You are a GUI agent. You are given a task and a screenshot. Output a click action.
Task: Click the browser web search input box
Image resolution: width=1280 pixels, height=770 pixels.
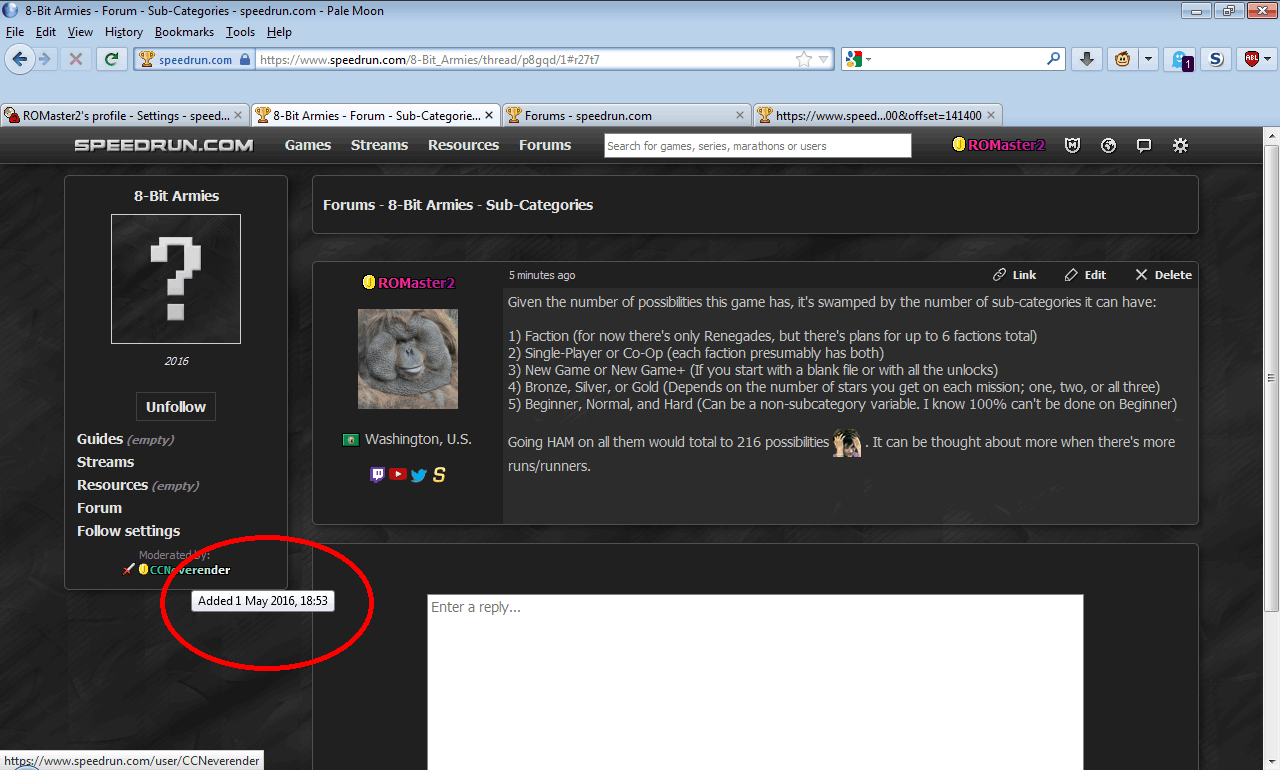[960, 59]
